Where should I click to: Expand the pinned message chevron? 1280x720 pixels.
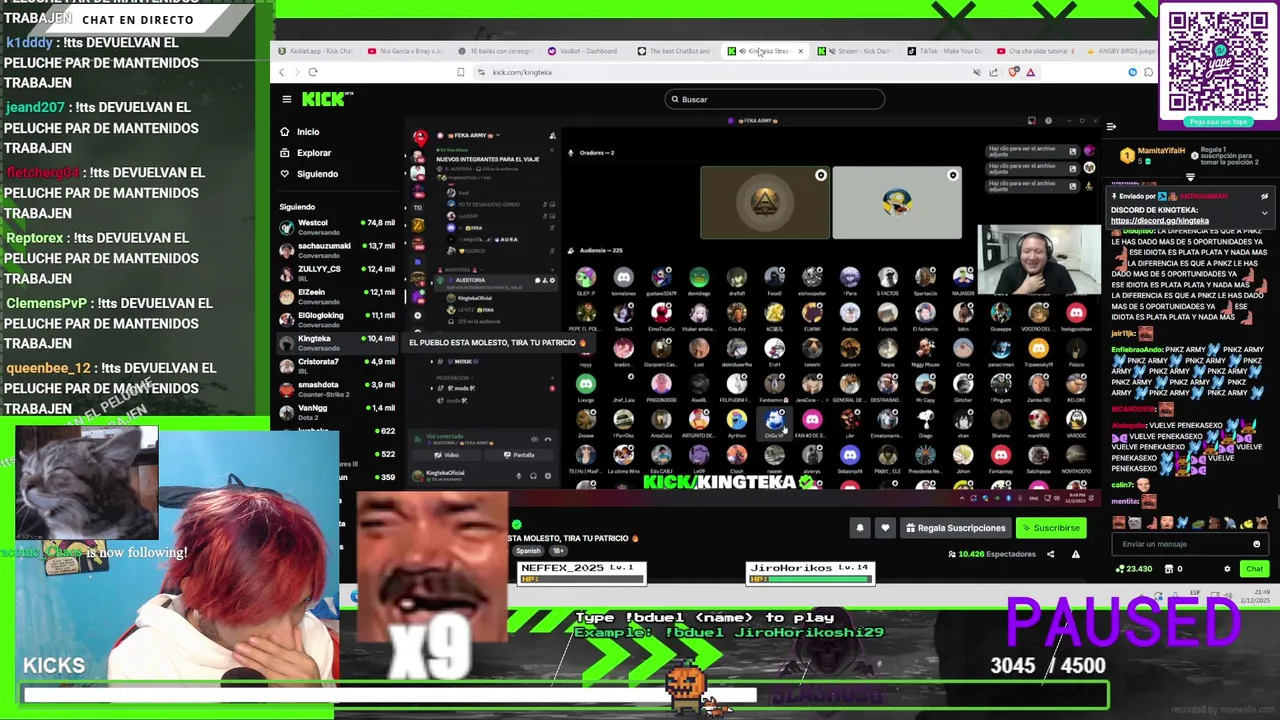click(1264, 212)
